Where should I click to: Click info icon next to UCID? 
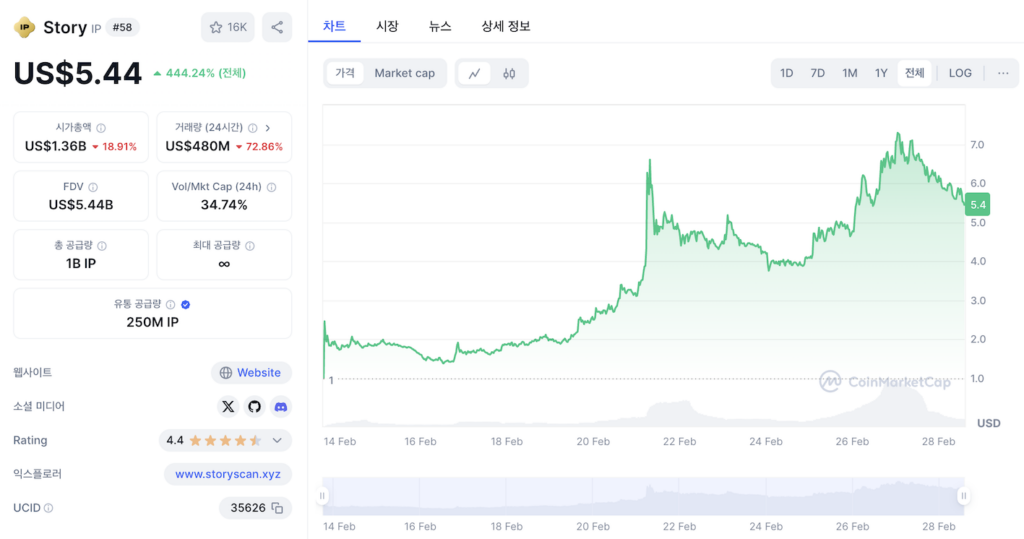pos(49,508)
